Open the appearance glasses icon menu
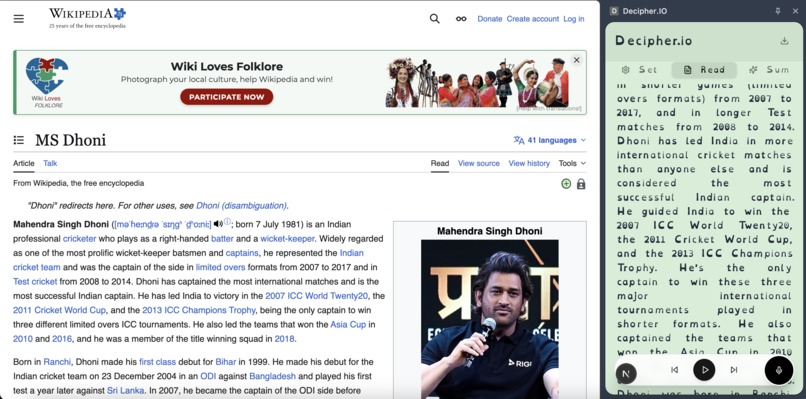806x399 pixels. [x=461, y=19]
